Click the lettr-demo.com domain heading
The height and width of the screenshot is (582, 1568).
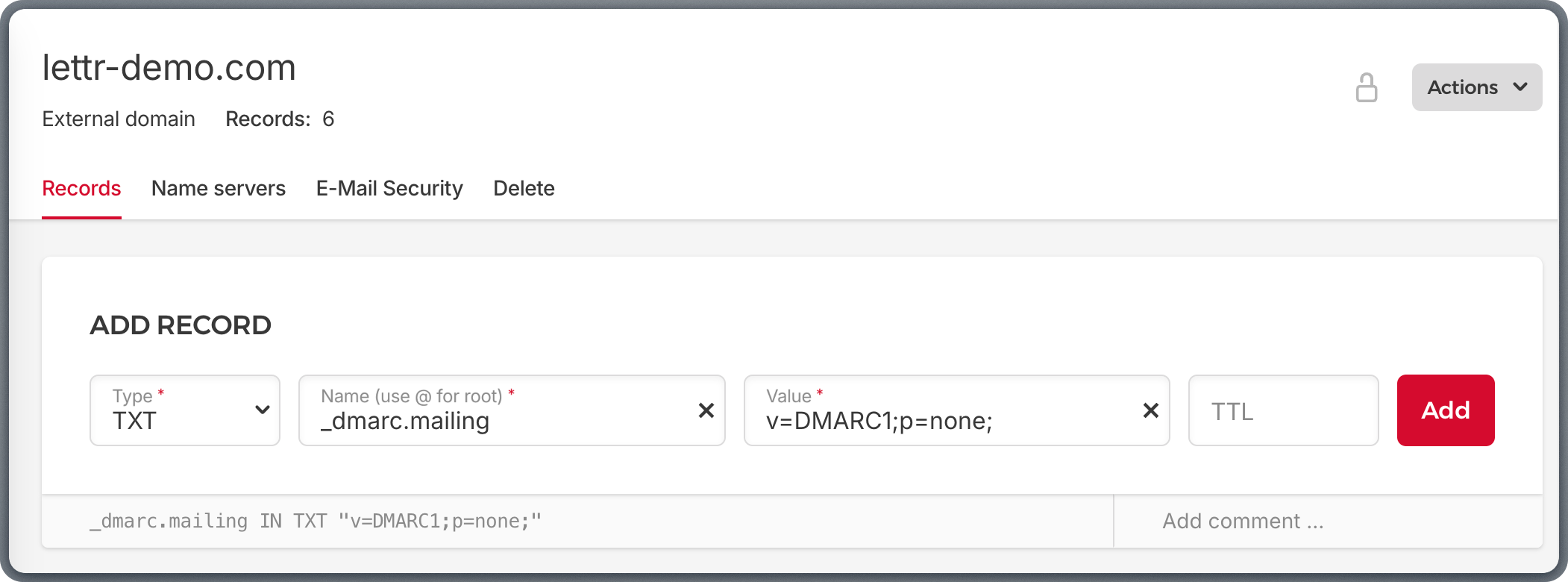[x=169, y=68]
